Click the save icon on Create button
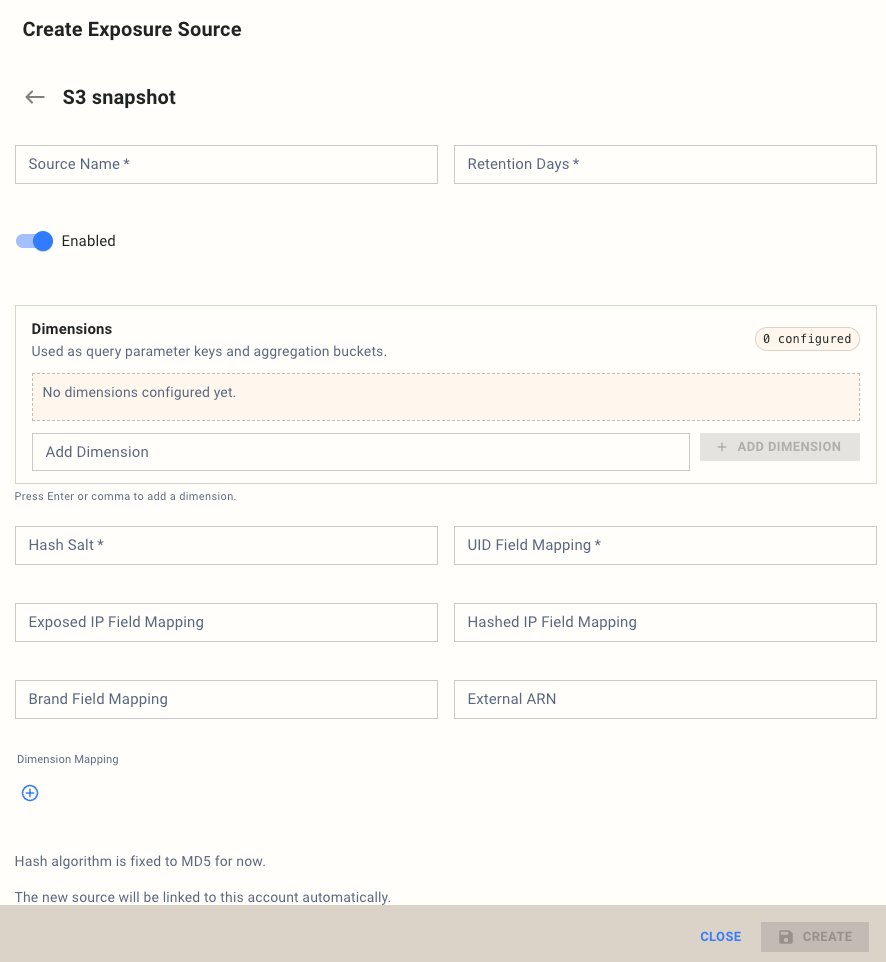The width and height of the screenshot is (886, 962). pyautogui.click(x=786, y=937)
